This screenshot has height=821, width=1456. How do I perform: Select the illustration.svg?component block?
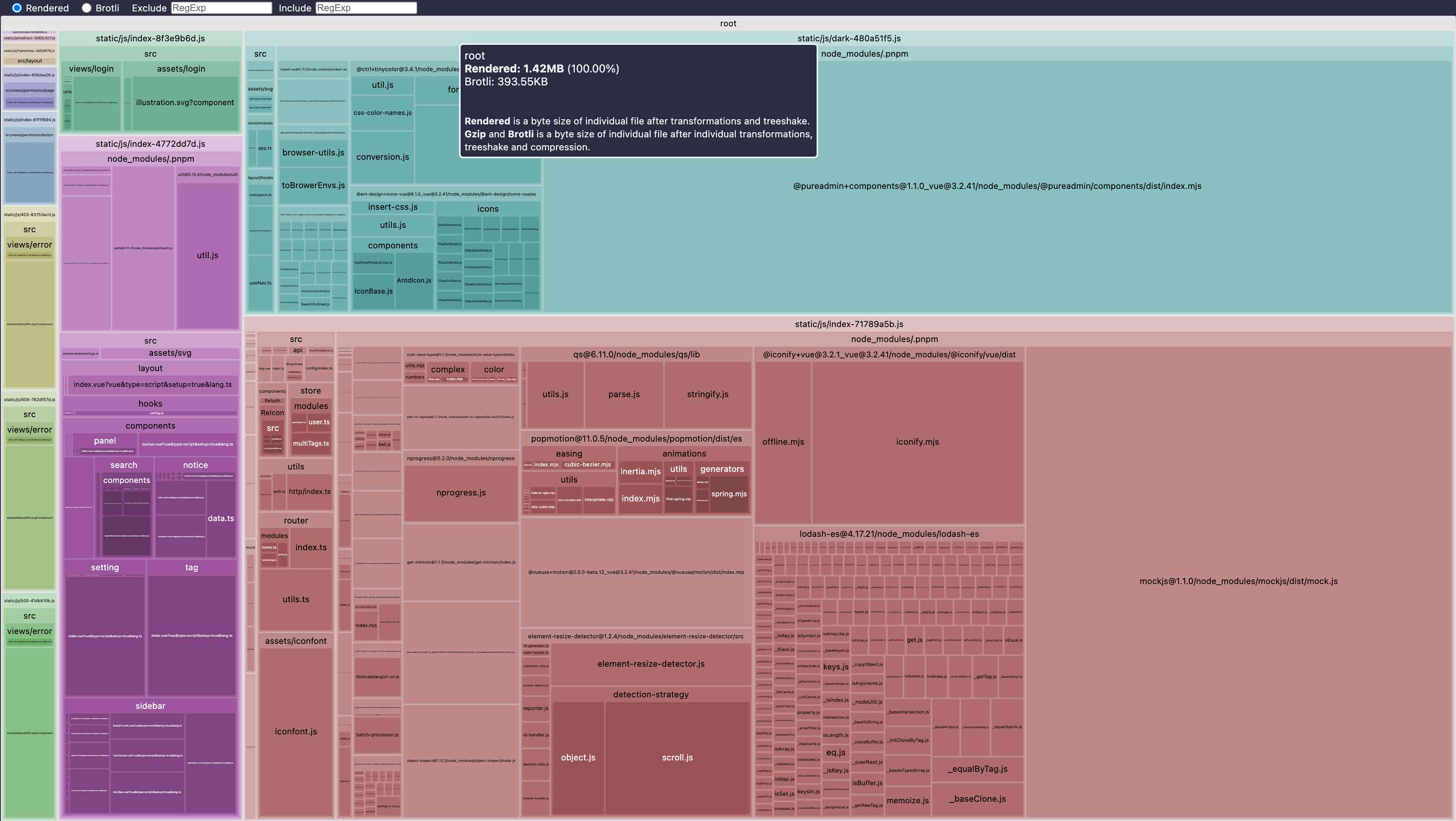(x=184, y=102)
